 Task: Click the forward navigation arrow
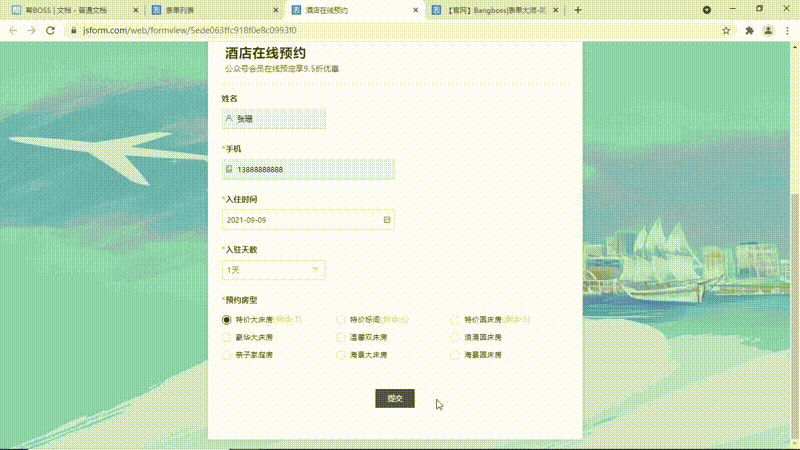[x=31, y=31]
